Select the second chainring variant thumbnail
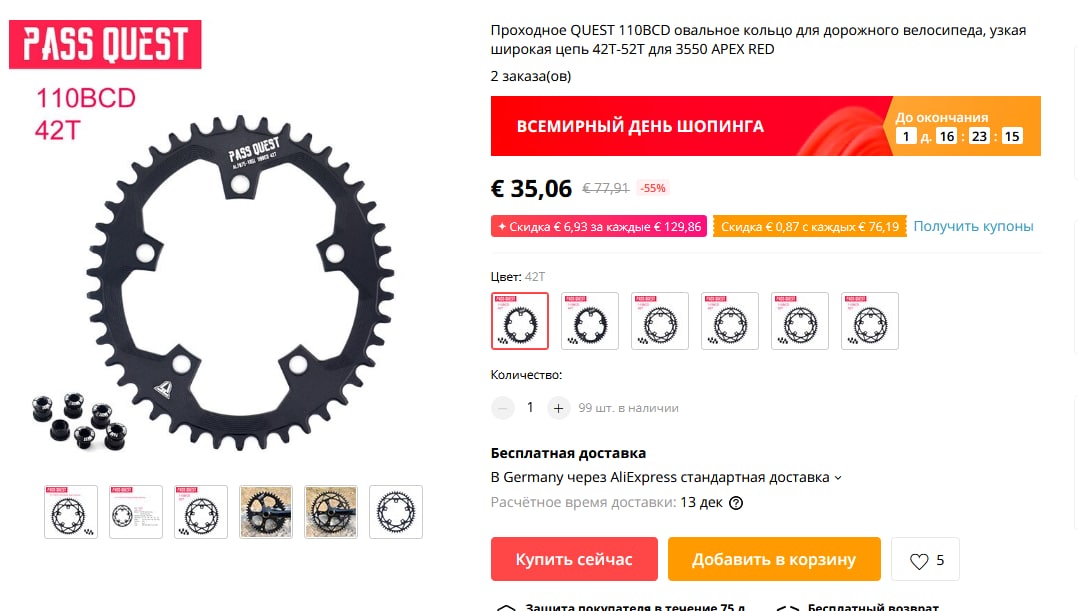 click(590, 321)
